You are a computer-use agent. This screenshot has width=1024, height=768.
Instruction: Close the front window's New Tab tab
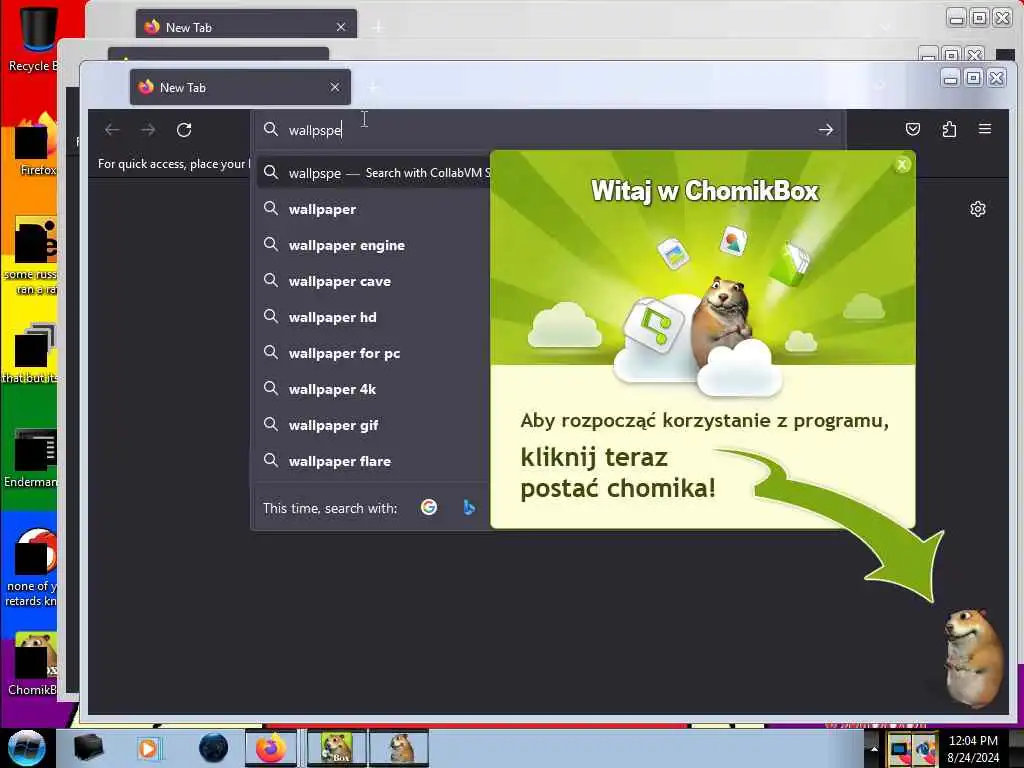[x=335, y=87]
